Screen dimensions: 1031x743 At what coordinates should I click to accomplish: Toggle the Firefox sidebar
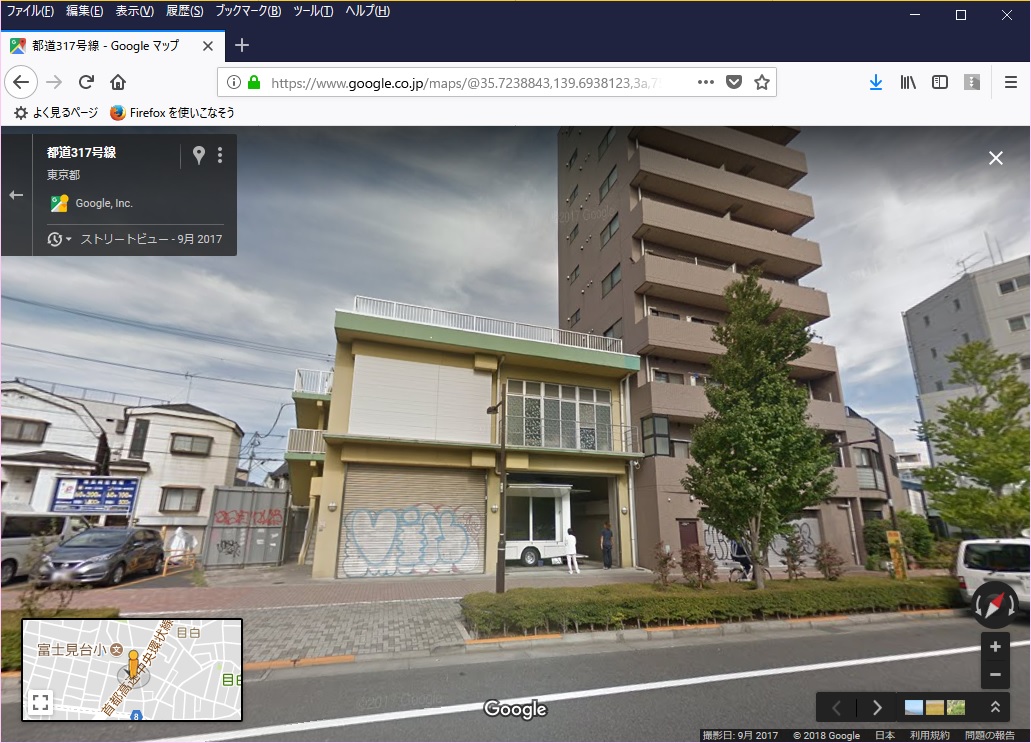point(940,83)
